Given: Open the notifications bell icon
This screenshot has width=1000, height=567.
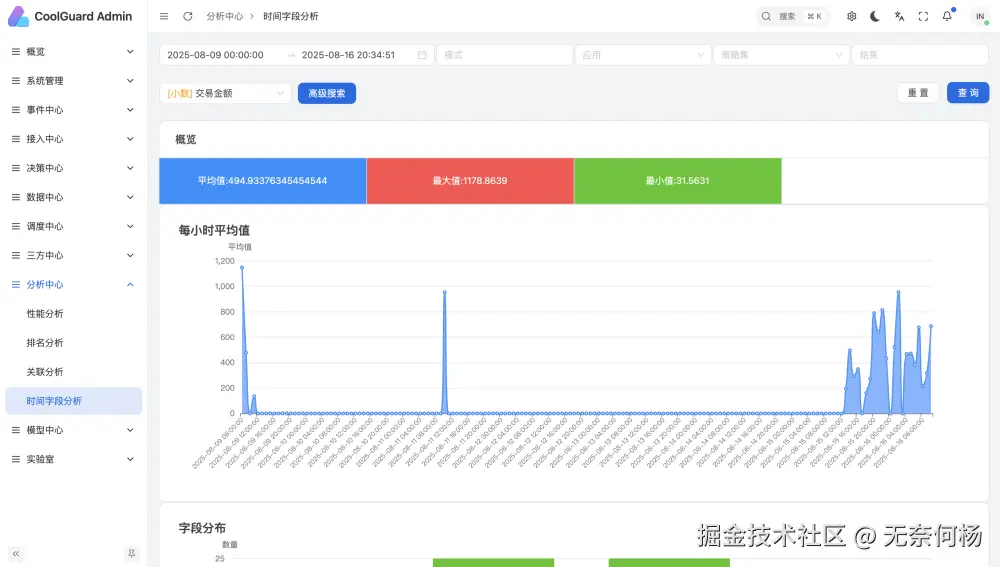Looking at the screenshot, I should coord(947,17).
